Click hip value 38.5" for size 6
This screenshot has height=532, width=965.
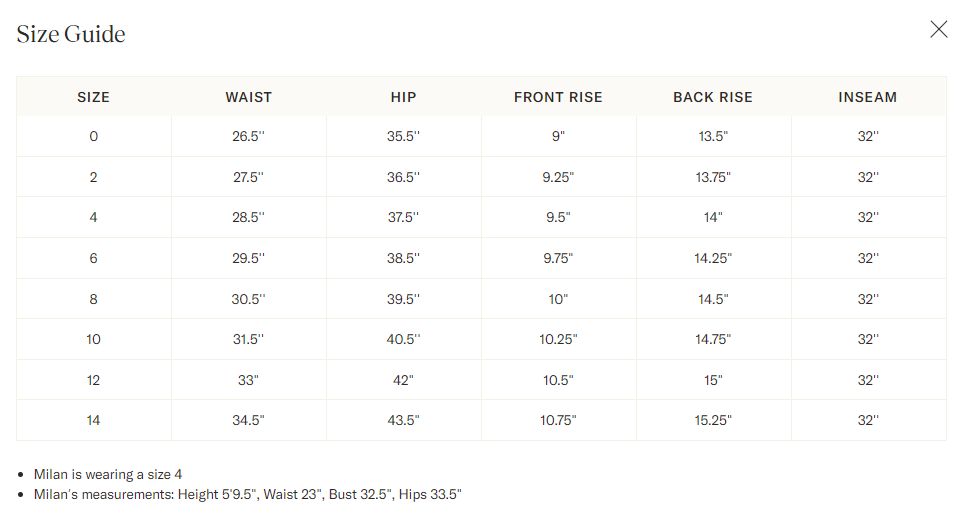[404, 259]
